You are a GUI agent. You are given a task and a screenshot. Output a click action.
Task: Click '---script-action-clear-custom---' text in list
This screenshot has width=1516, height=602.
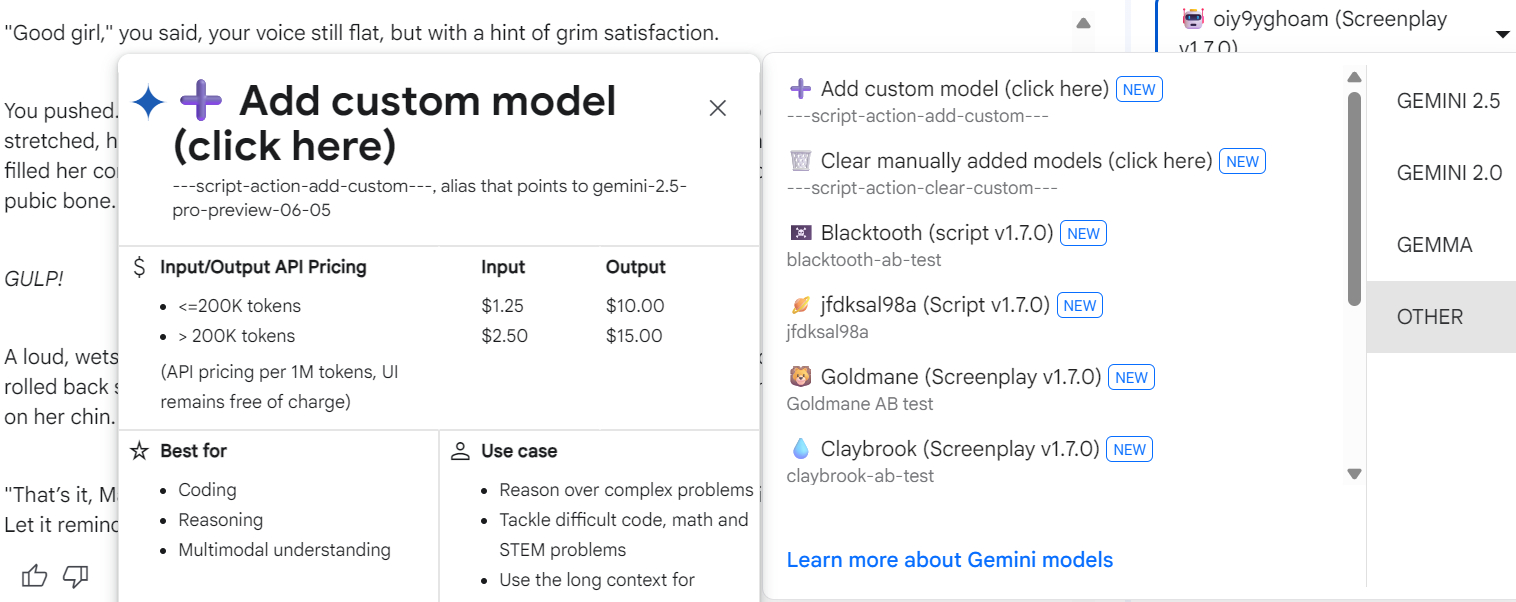pyautogui.click(x=922, y=188)
